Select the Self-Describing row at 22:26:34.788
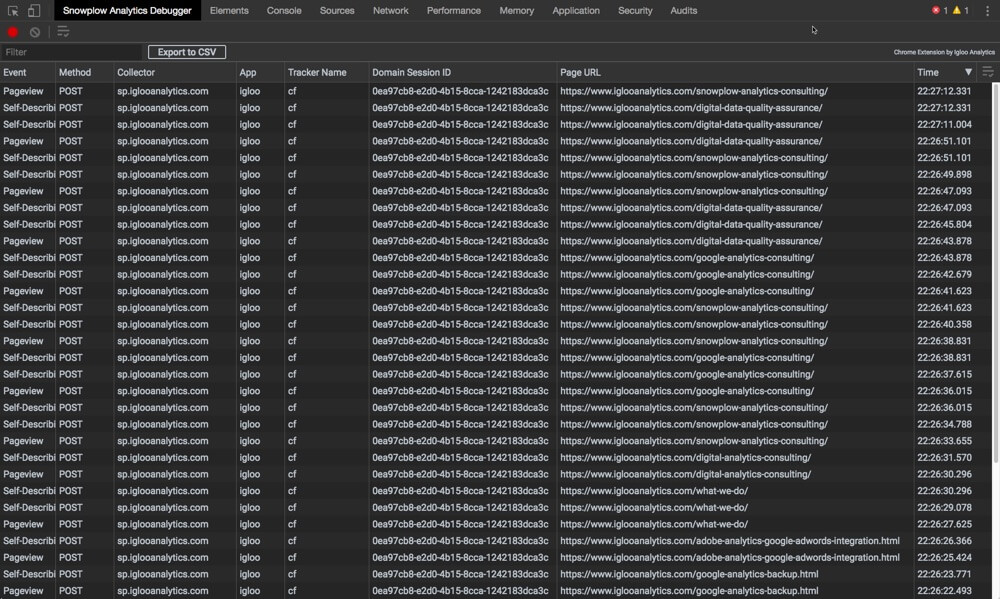The width and height of the screenshot is (1000, 599). [x=496, y=424]
